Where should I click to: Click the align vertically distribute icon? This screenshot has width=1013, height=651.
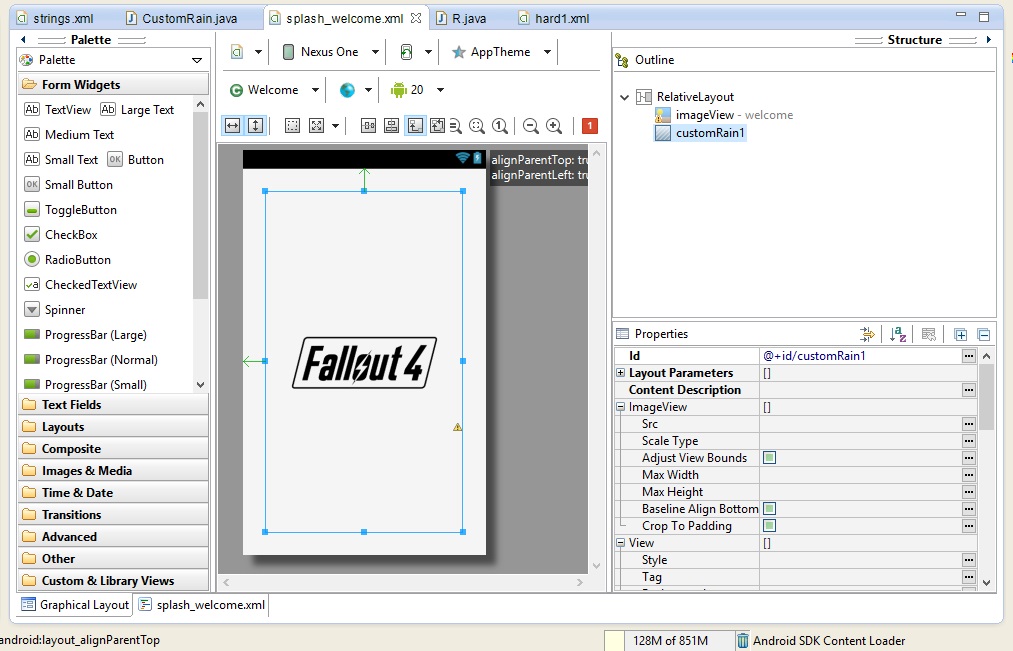[392, 125]
